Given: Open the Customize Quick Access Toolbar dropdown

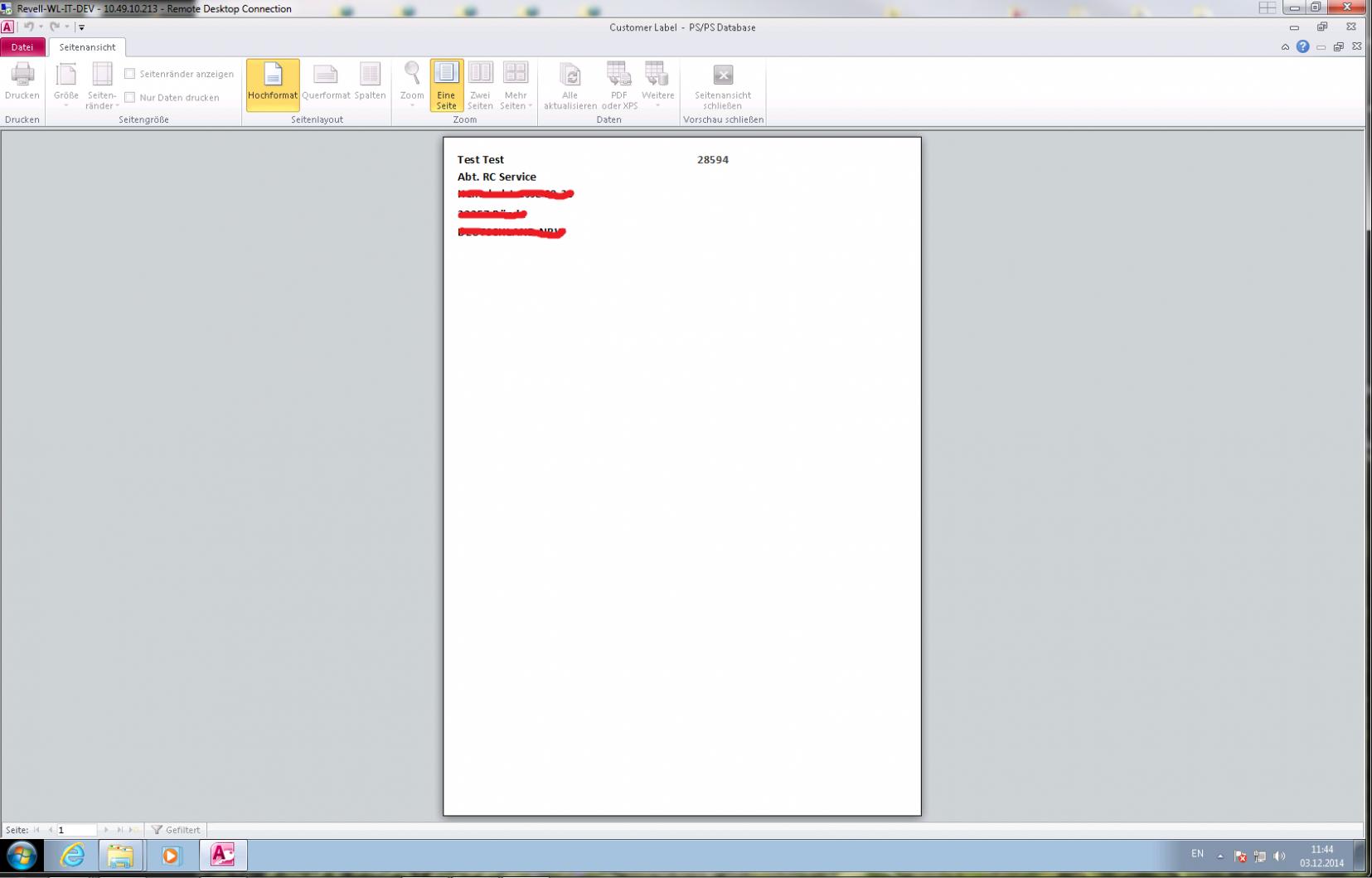Looking at the screenshot, I should 81,27.
